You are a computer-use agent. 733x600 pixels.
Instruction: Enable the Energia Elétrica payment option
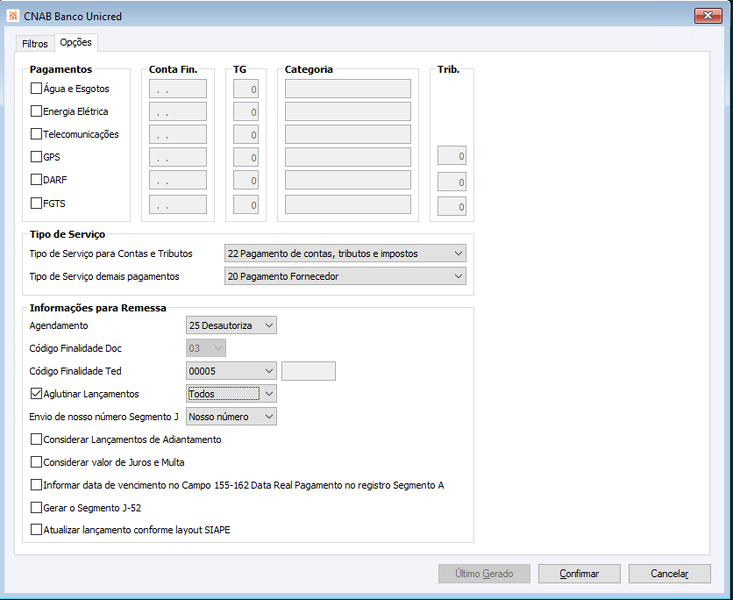(x=36, y=111)
